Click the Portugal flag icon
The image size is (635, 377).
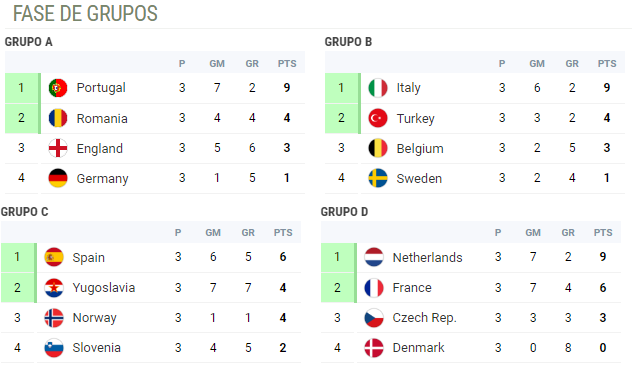pos(58,88)
